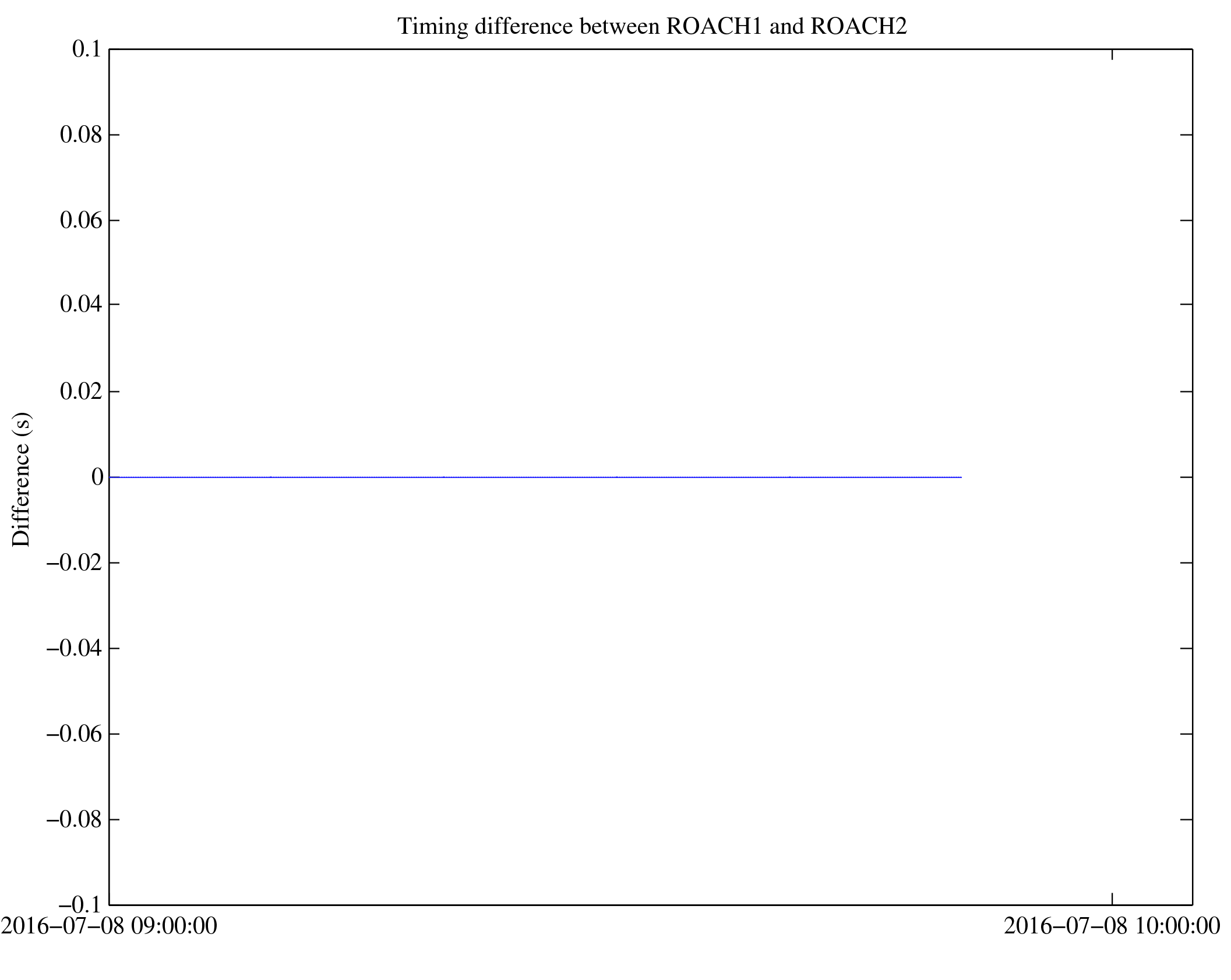Click the 0.04 y-axis tick label
Screen dimensions: 1231x980
tap(81, 305)
